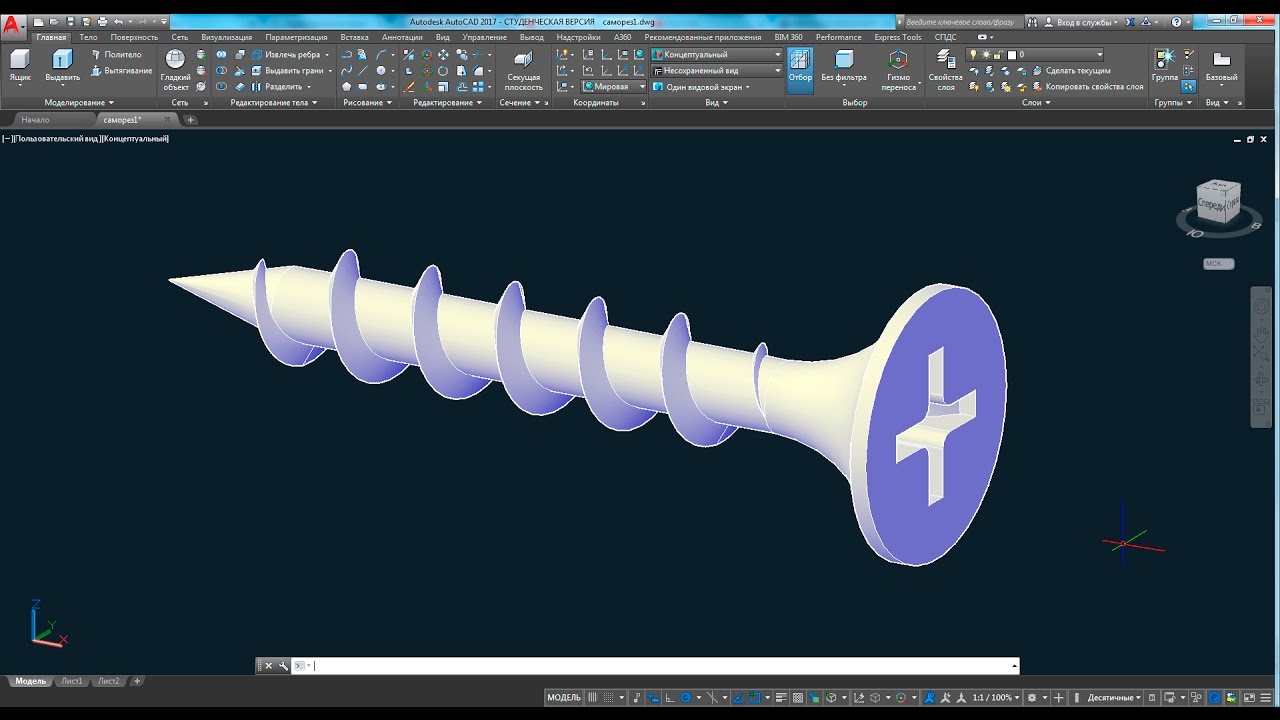
Task: Open the Поверхность ribbon tab
Action: (134, 37)
